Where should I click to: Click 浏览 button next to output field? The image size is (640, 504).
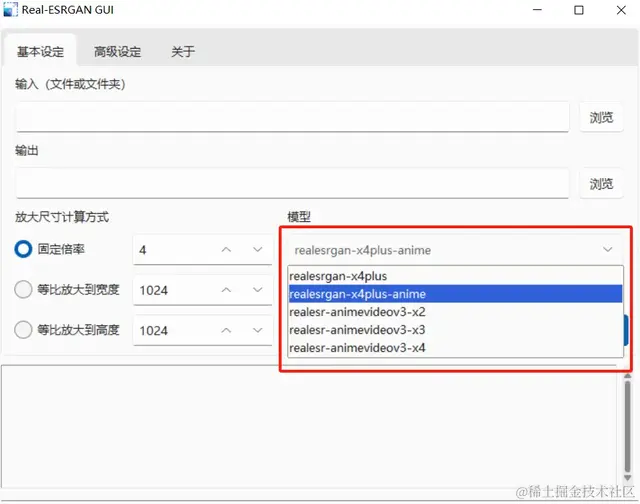coord(601,184)
